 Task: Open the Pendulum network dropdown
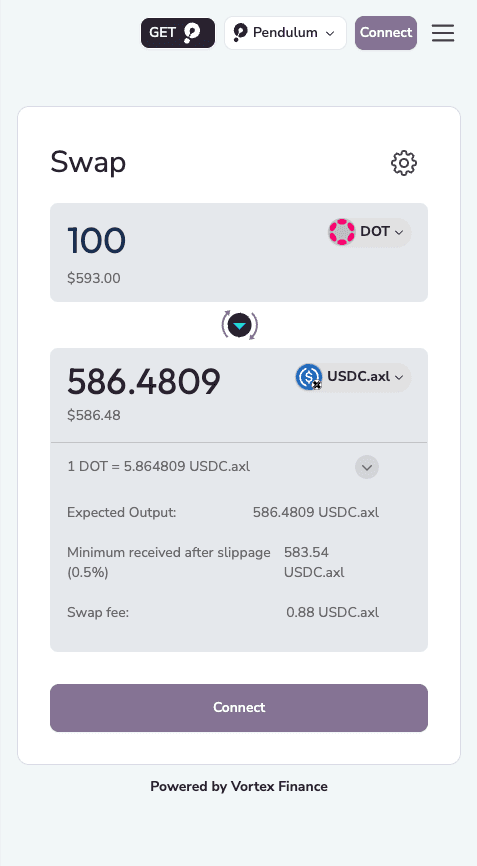tap(285, 33)
